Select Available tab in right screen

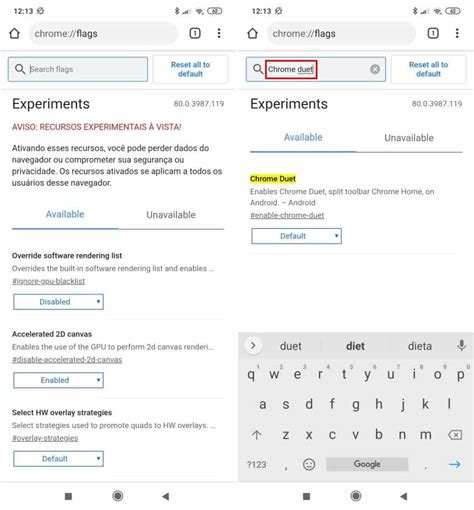[303, 137]
